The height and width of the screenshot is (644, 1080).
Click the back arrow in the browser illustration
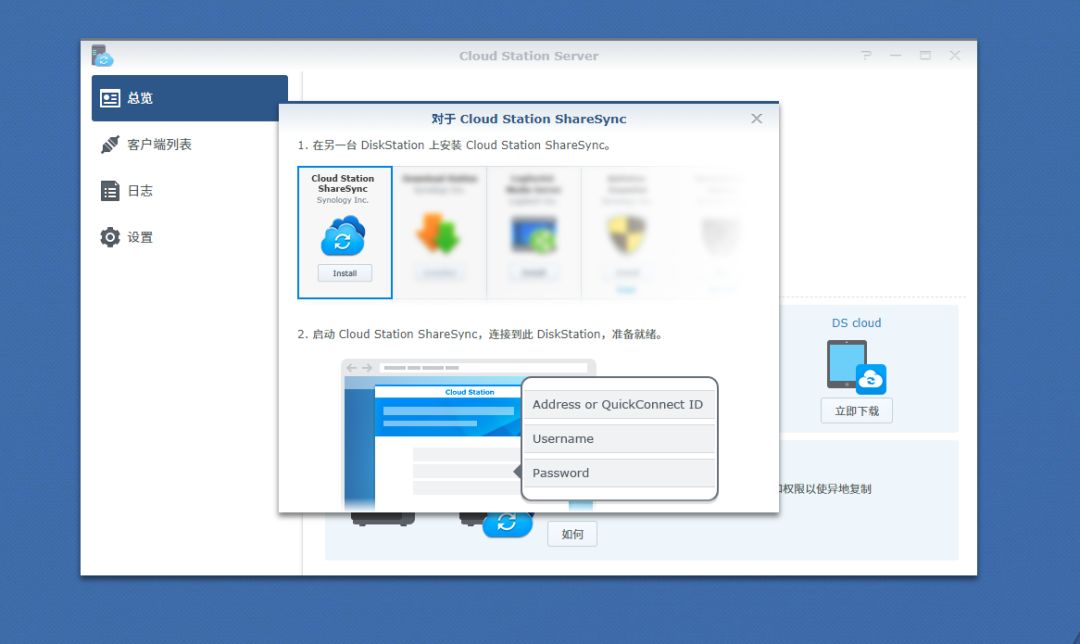click(352, 368)
